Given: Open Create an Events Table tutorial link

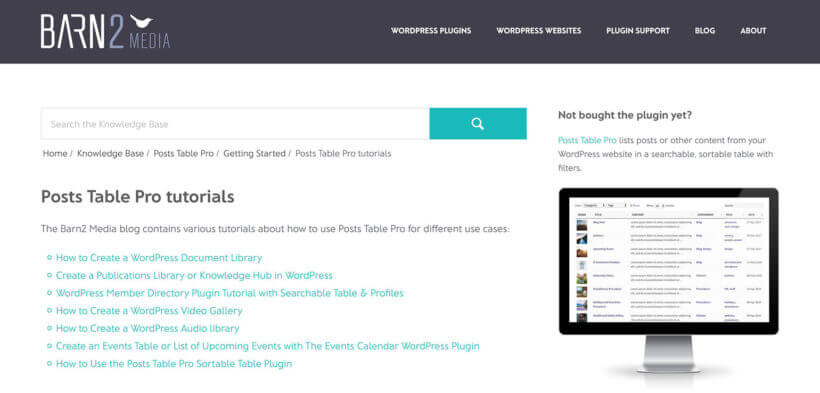Looking at the screenshot, I should [x=268, y=346].
